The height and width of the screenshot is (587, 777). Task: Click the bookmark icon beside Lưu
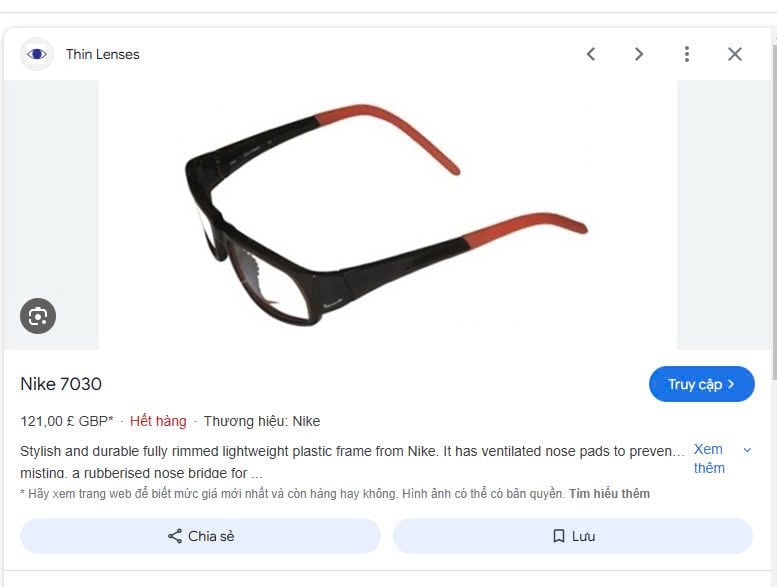point(558,536)
